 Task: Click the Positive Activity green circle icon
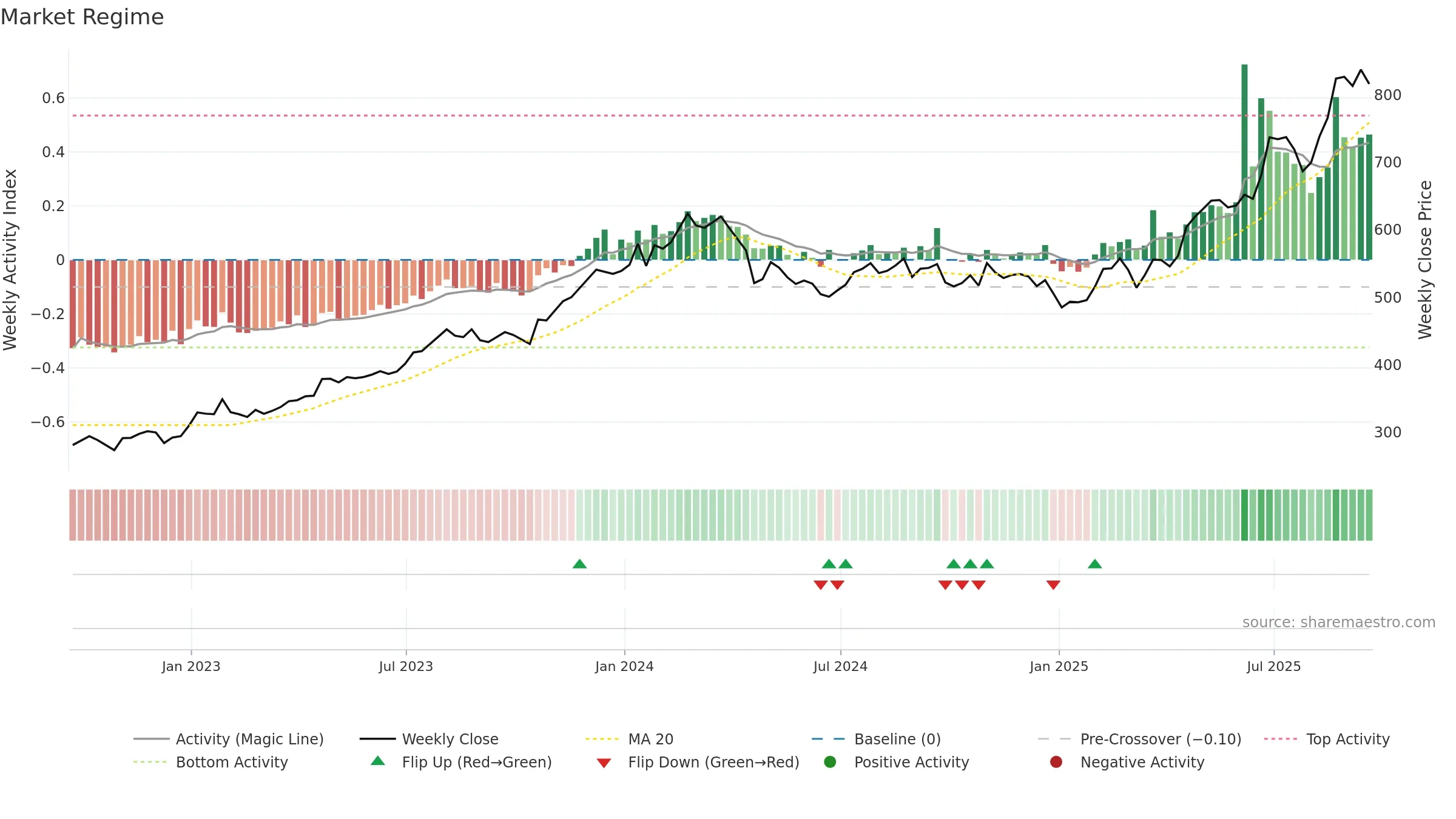coord(830,762)
